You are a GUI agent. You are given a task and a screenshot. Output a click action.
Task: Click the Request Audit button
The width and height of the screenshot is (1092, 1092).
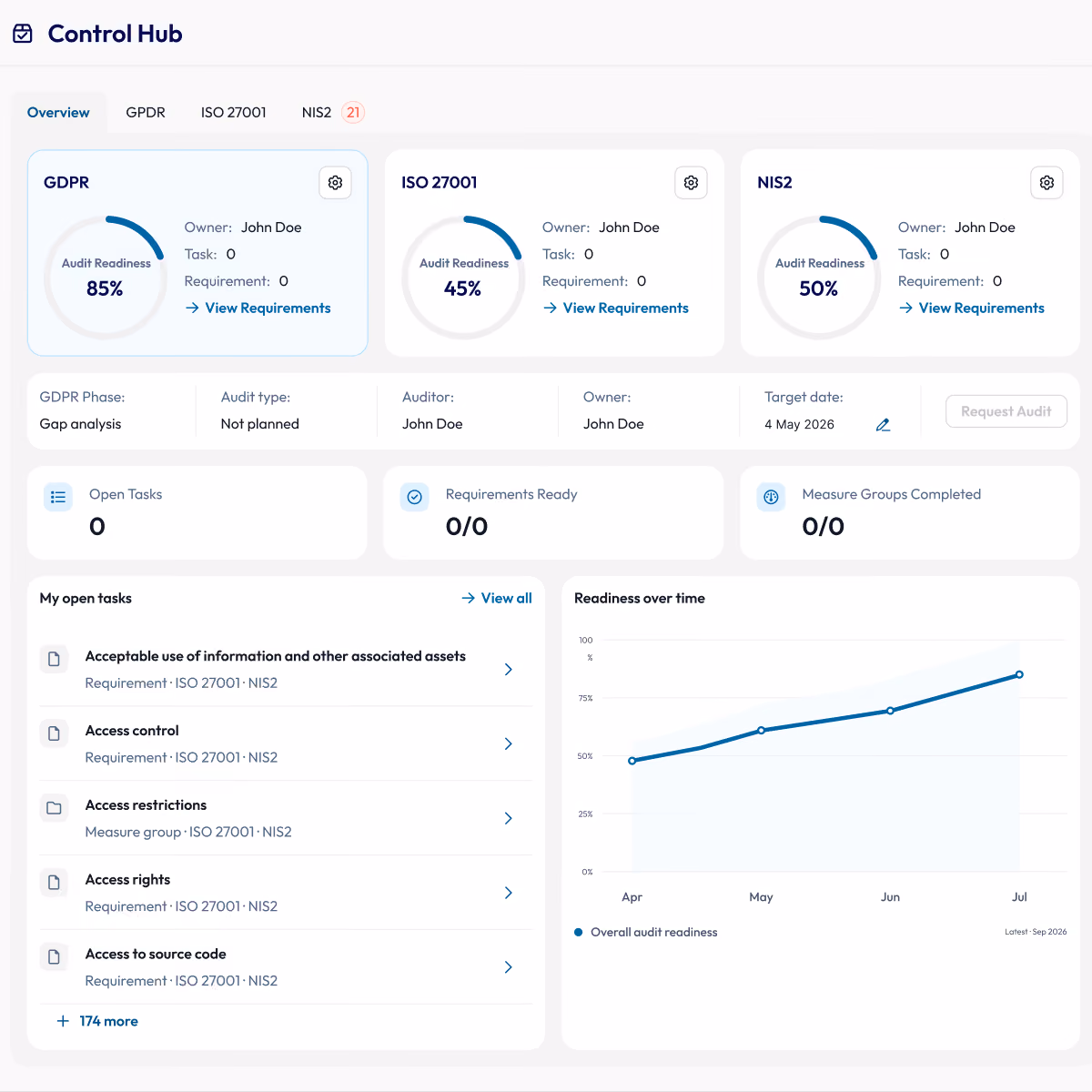(x=1006, y=411)
